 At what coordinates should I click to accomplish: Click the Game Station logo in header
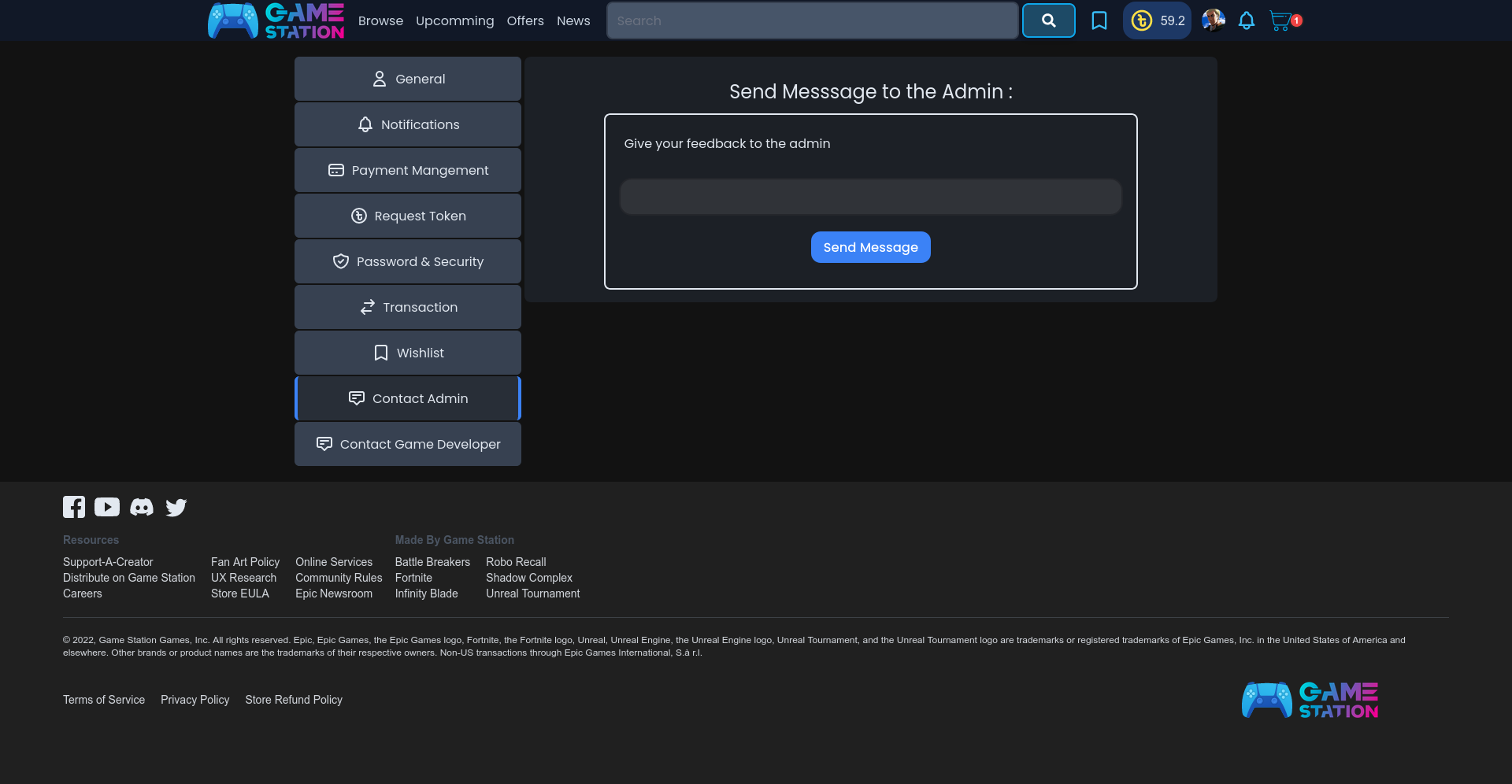276,20
